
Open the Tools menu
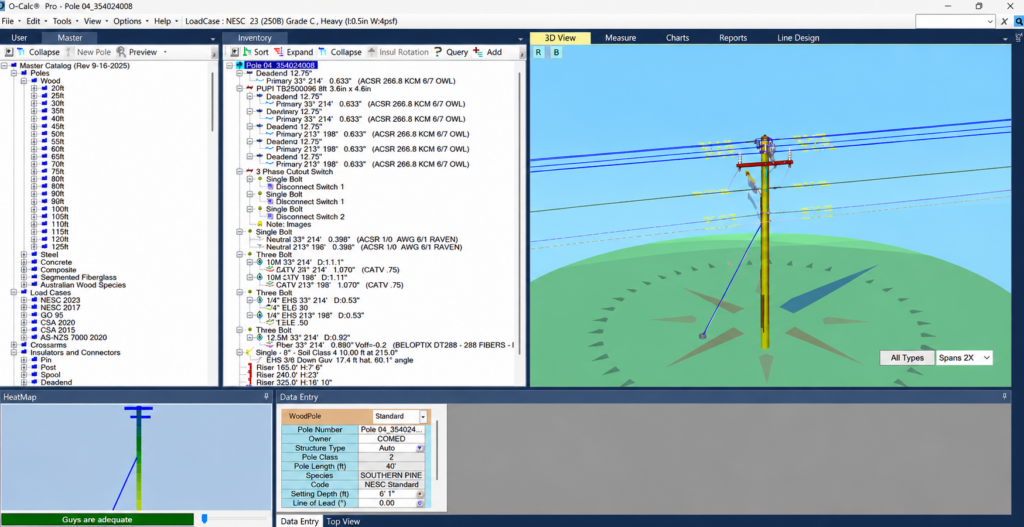click(65, 22)
